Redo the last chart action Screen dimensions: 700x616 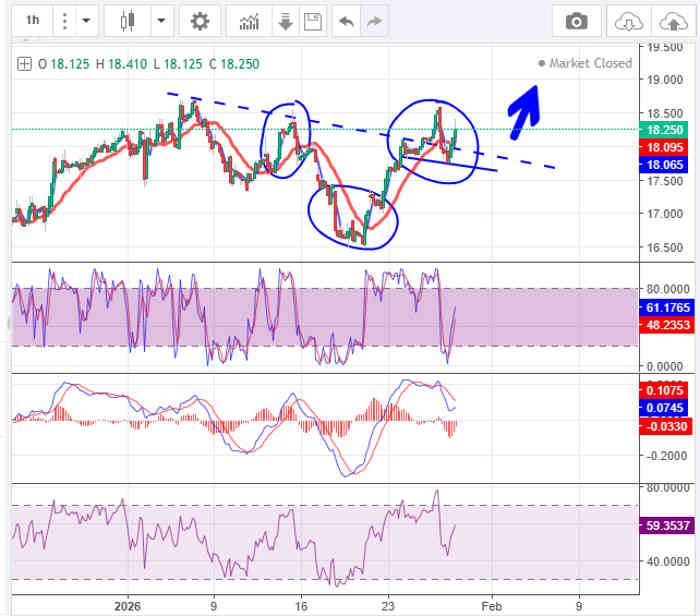[x=375, y=21]
